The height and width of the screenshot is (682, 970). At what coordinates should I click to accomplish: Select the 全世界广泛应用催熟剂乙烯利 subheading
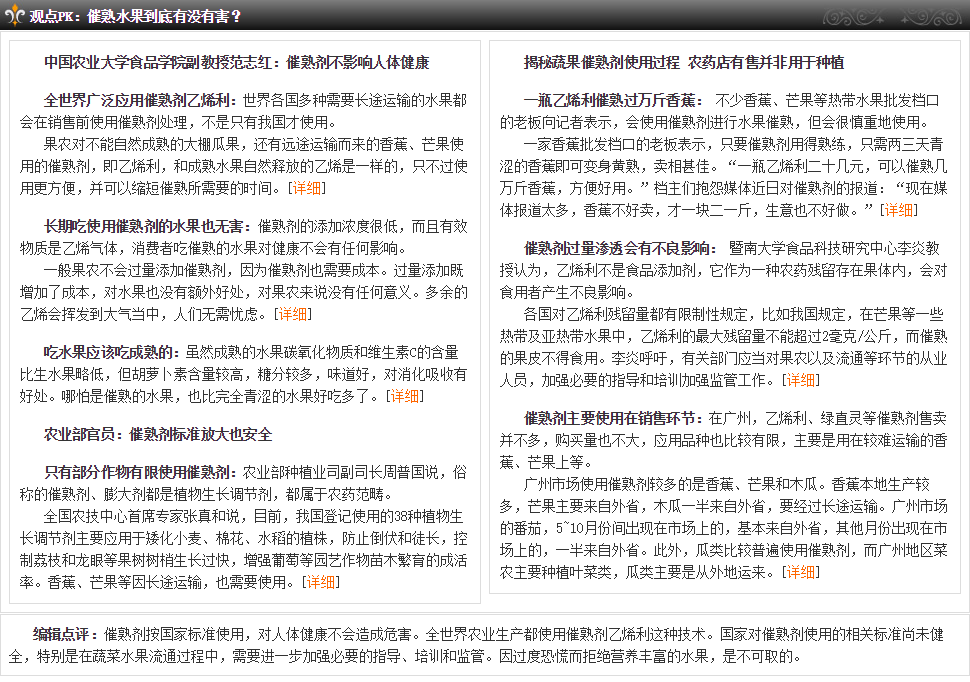point(139,101)
